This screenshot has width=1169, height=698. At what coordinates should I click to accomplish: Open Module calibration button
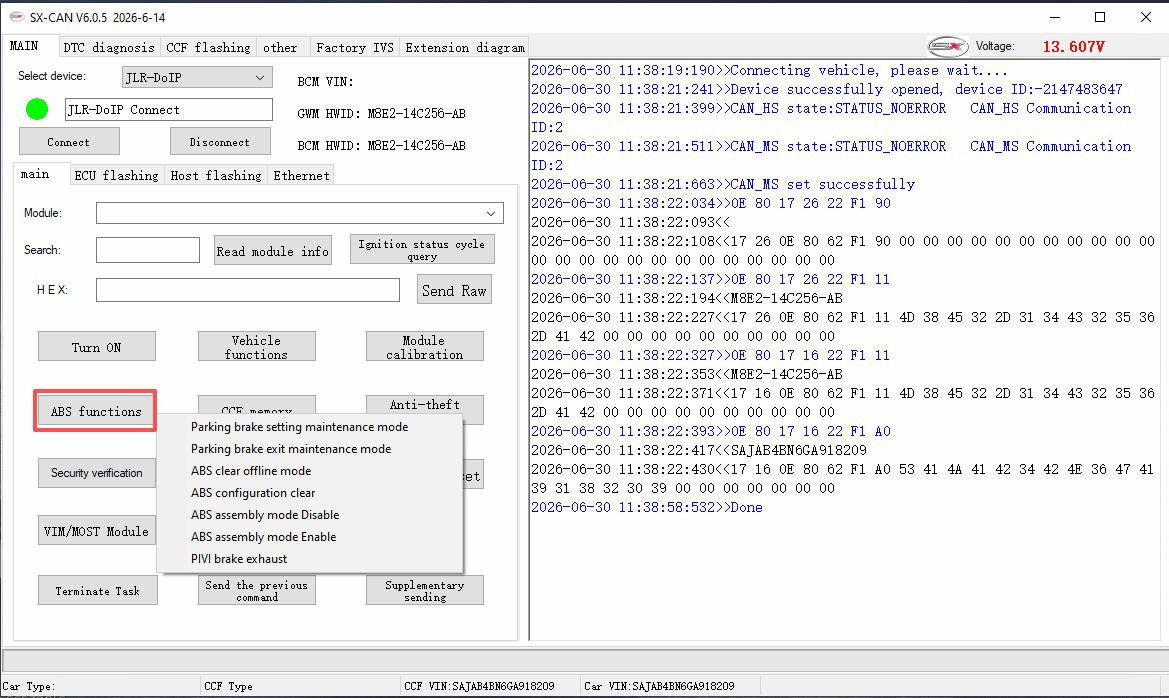(x=424, y=347)
